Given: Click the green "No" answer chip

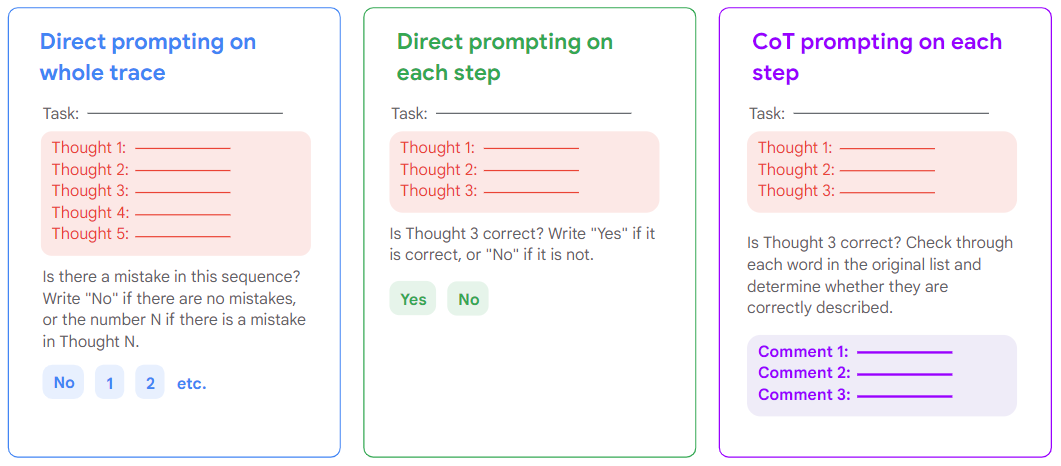Looking at the screenshot, I should tap(468, 299).
